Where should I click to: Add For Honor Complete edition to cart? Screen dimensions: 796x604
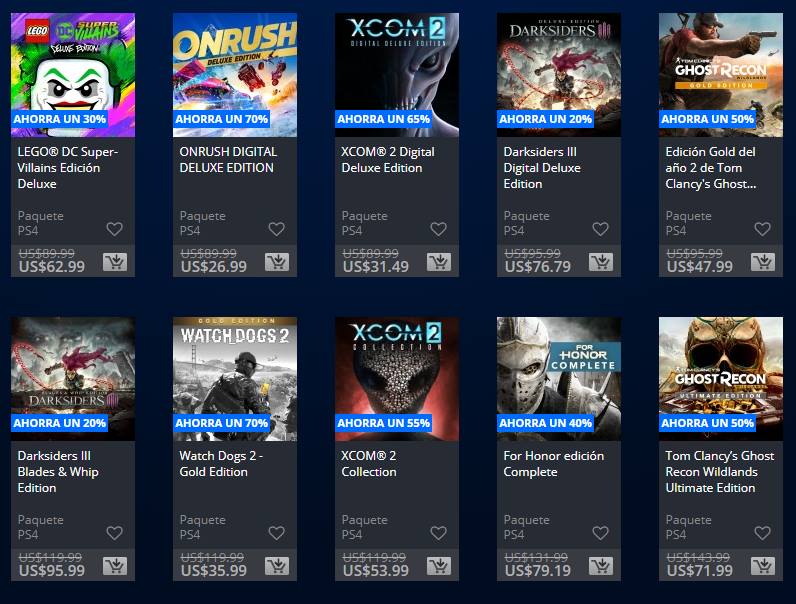(x=601, y=566)
